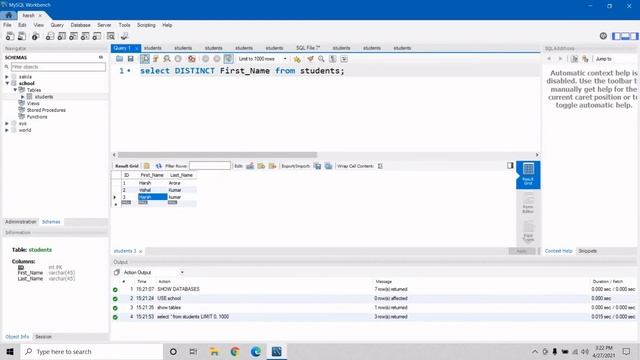Click the editor horizontal scrollbar
The height and width of the screenshot is (360, 640).
217,155
